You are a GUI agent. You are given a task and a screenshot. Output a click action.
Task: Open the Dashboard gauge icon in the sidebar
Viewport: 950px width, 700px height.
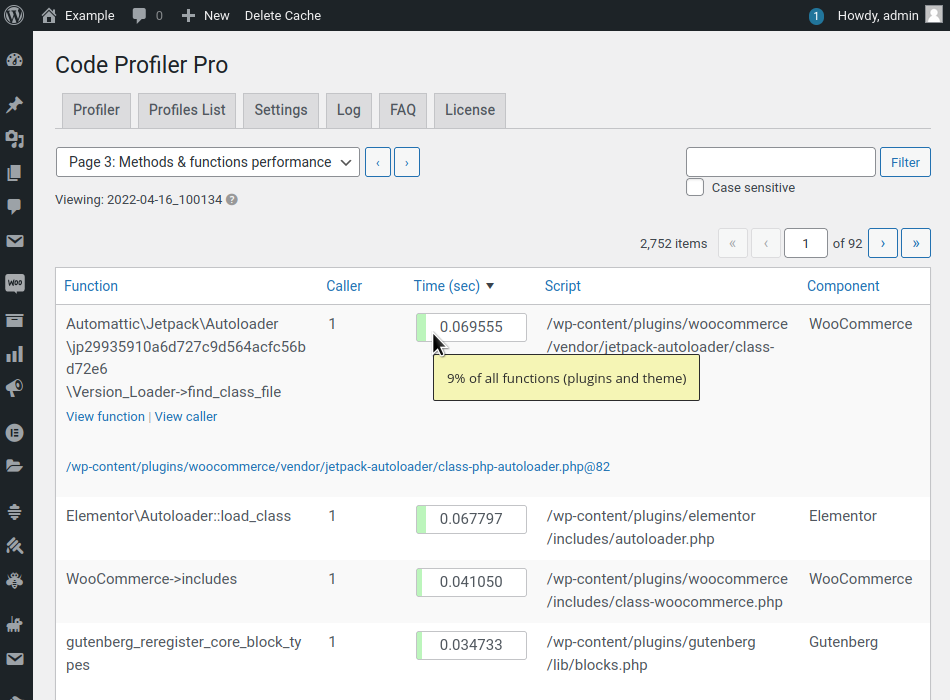15,59
